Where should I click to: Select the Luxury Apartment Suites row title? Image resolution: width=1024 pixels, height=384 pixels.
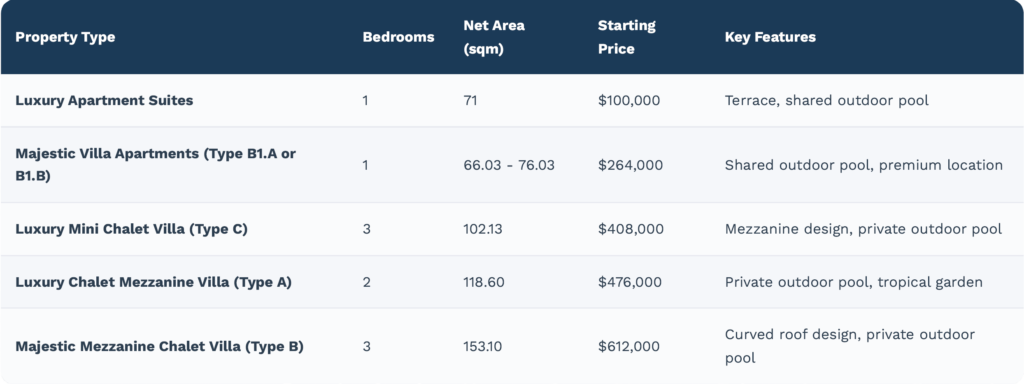coord(104,101)
